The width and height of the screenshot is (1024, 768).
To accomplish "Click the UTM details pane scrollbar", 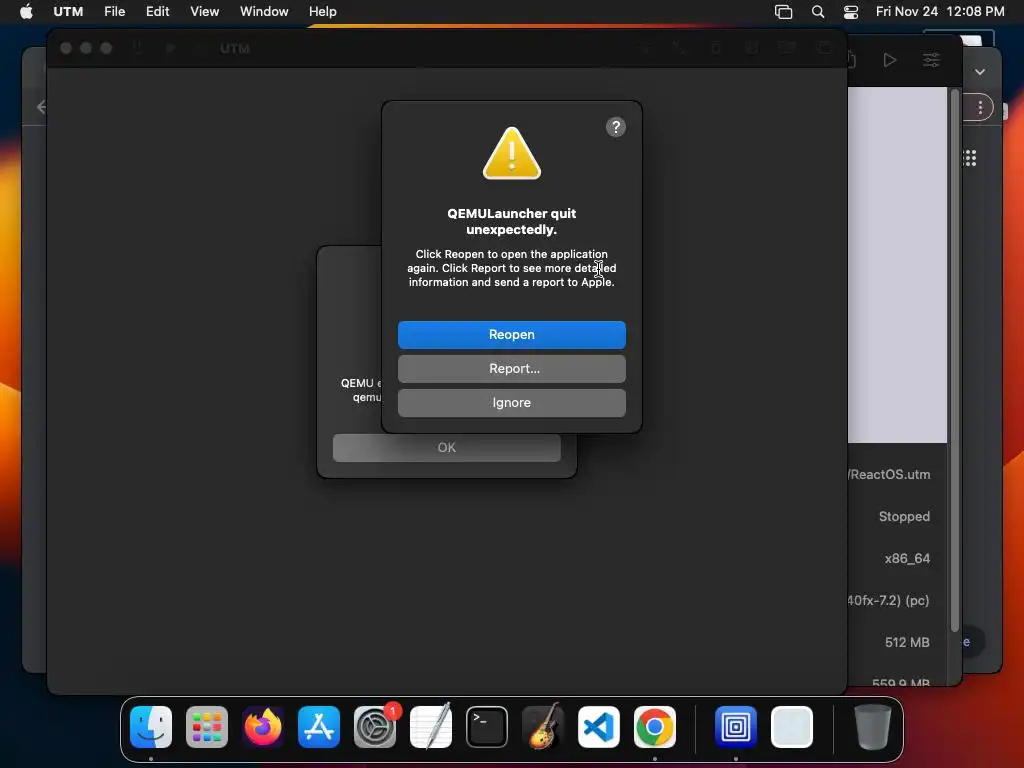I will point(955,359).
